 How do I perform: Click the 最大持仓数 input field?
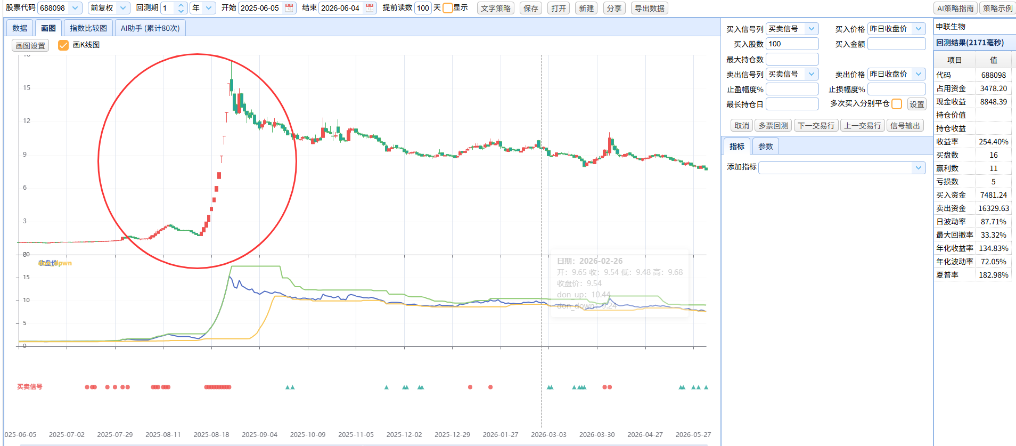coord(792,59)
